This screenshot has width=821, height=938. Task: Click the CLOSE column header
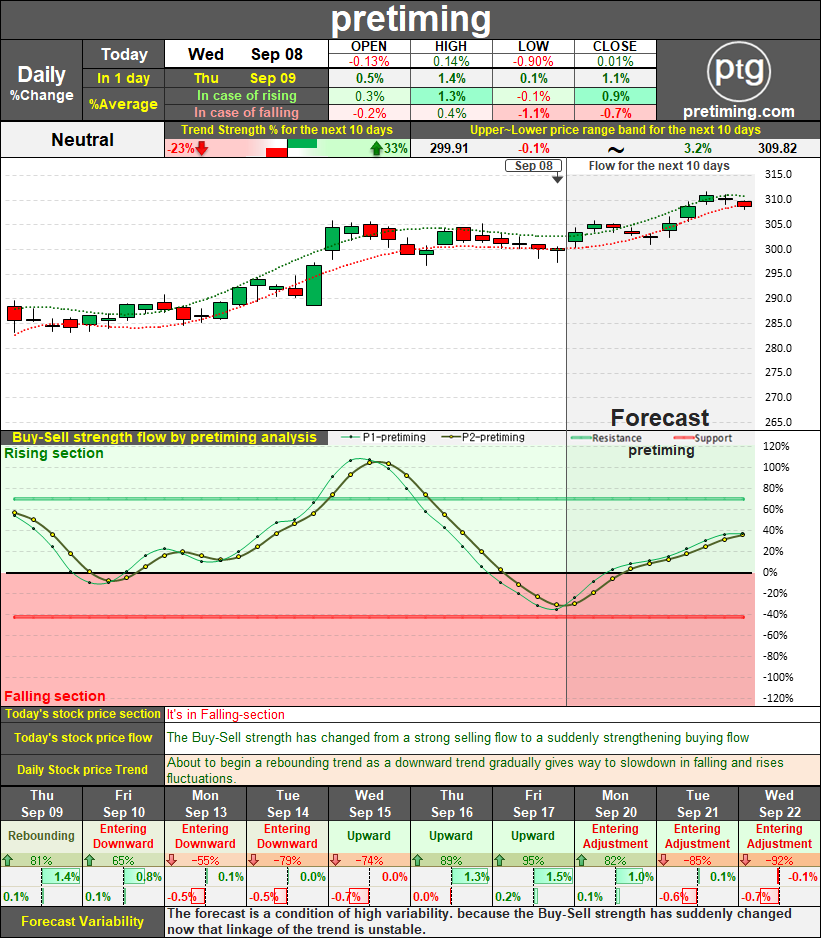[x=615, y=47]
